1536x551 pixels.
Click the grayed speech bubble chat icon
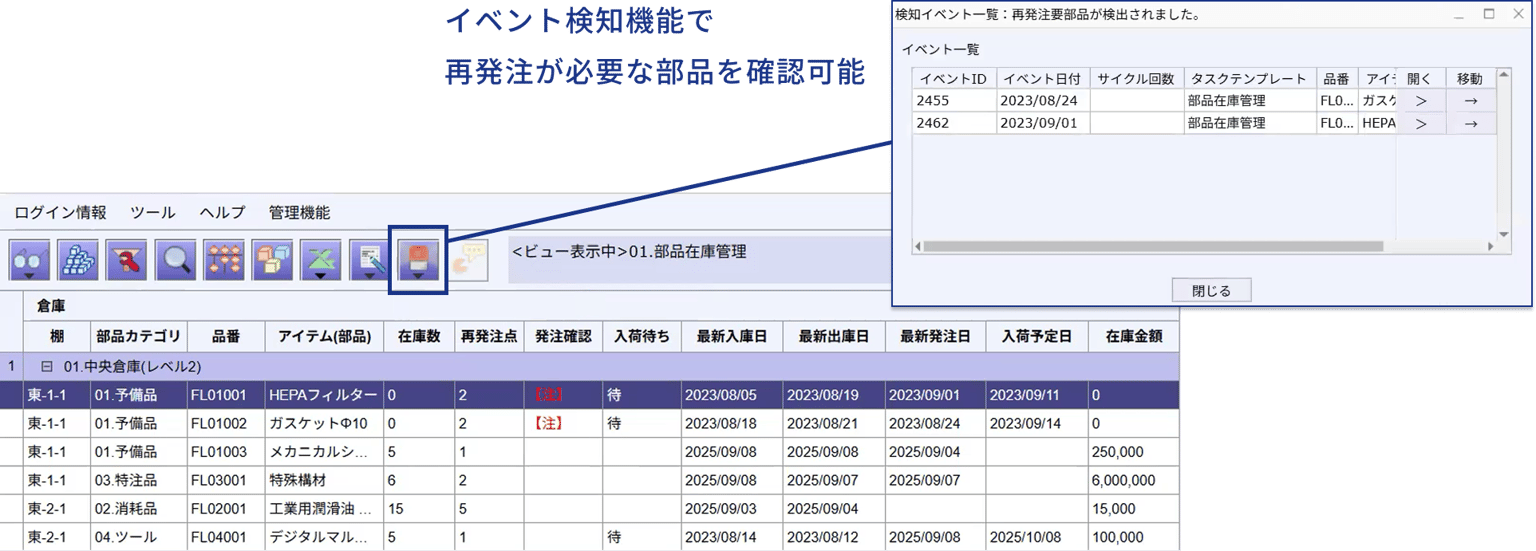pyautogui.click(x=467, y=260)
